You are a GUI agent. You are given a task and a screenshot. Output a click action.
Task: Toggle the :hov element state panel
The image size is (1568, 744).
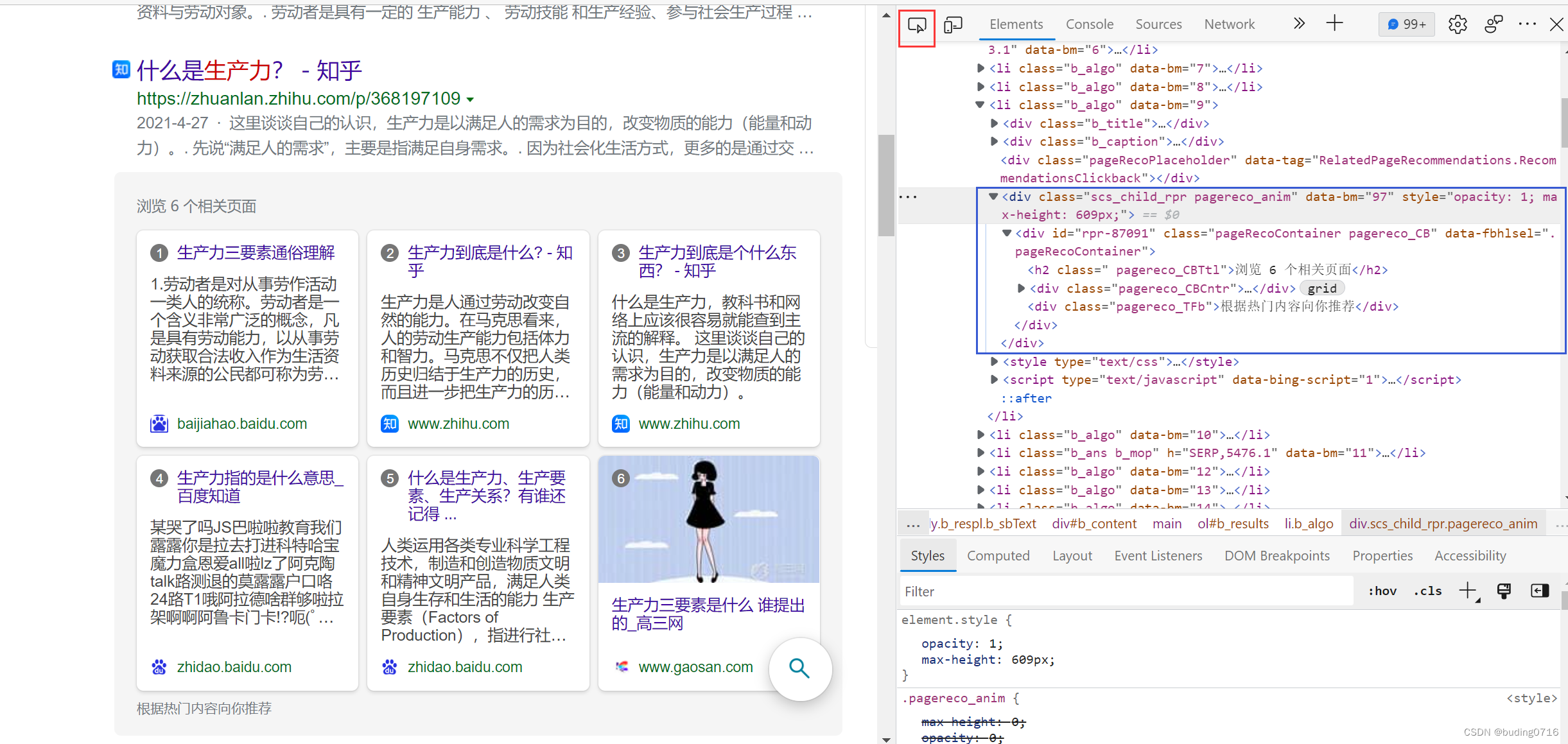[x=1382, y=591]
